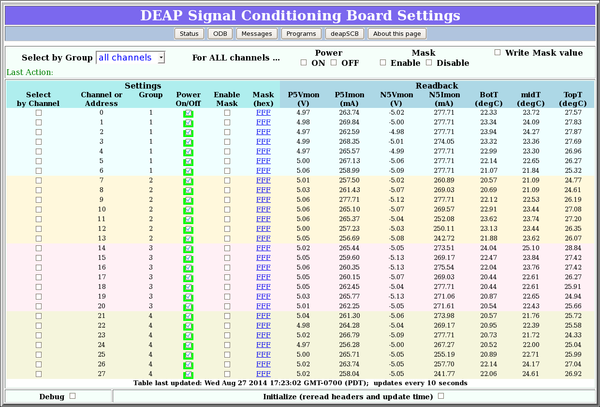Click N5Imon value 241.77 for channel 27

coord(444,374)
